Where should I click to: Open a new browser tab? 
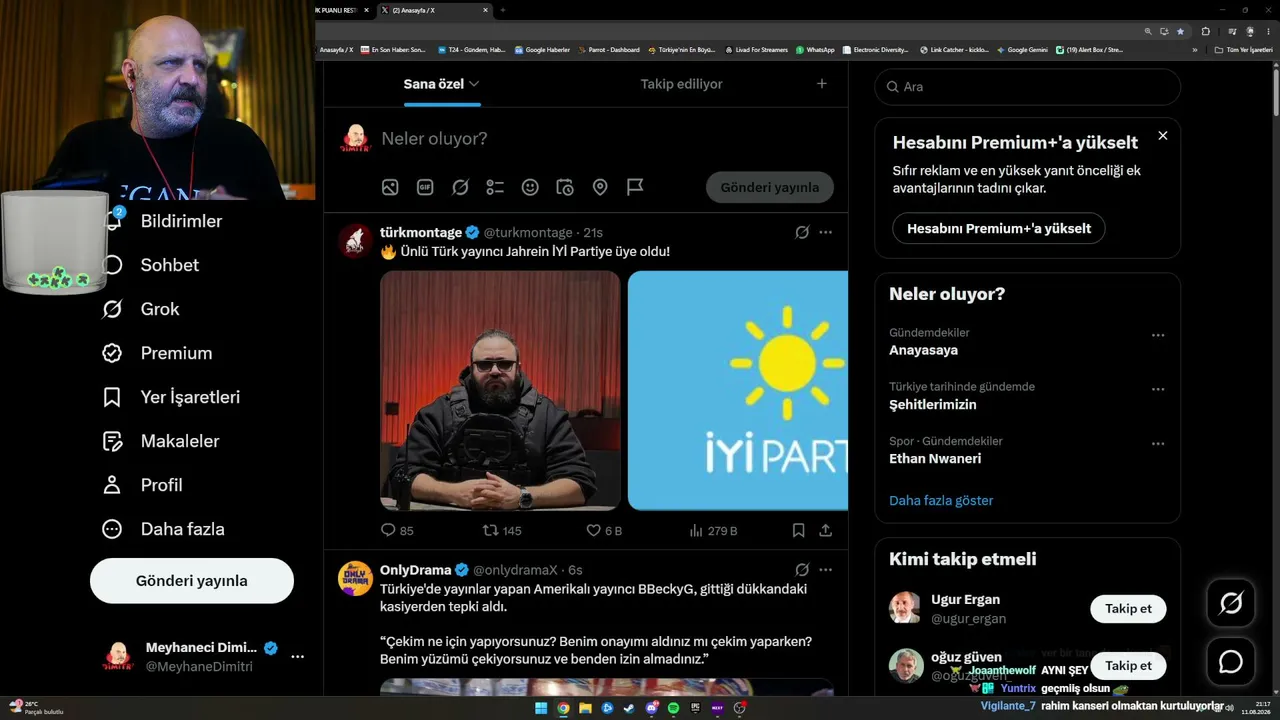(503, 10)
